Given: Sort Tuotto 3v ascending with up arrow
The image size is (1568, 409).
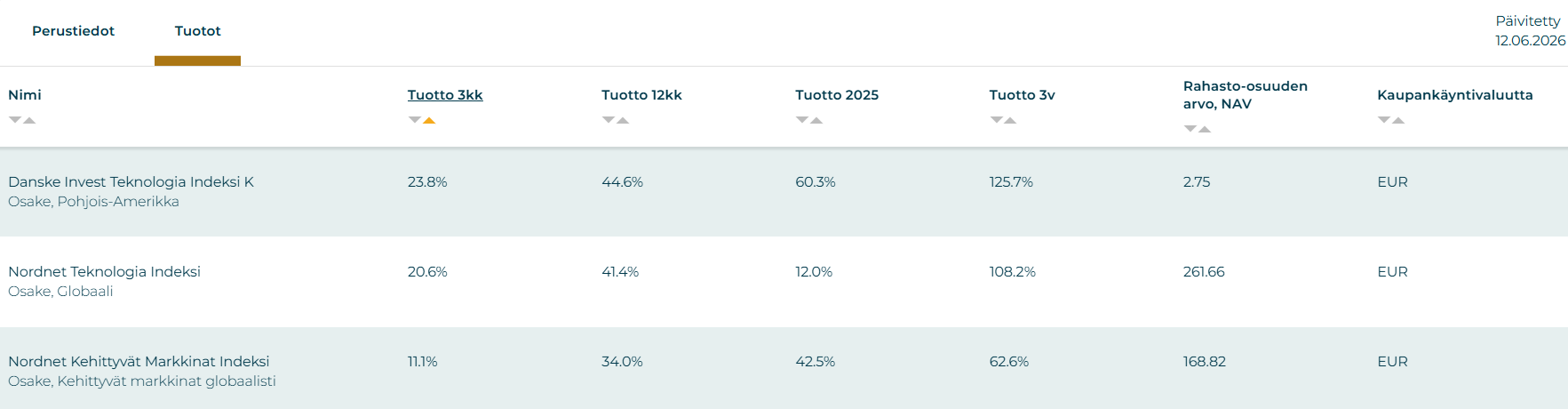Looking at the screenshot, I should (1010, 120).
